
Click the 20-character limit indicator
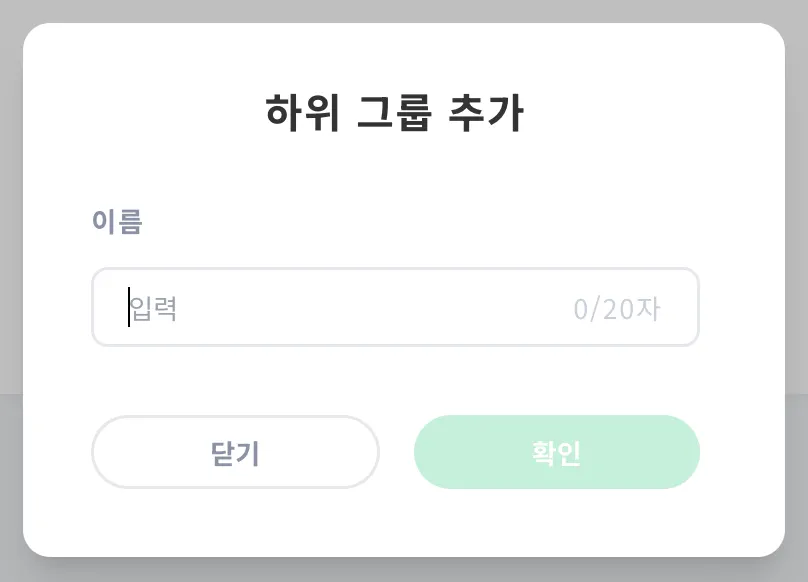[616, 309]
